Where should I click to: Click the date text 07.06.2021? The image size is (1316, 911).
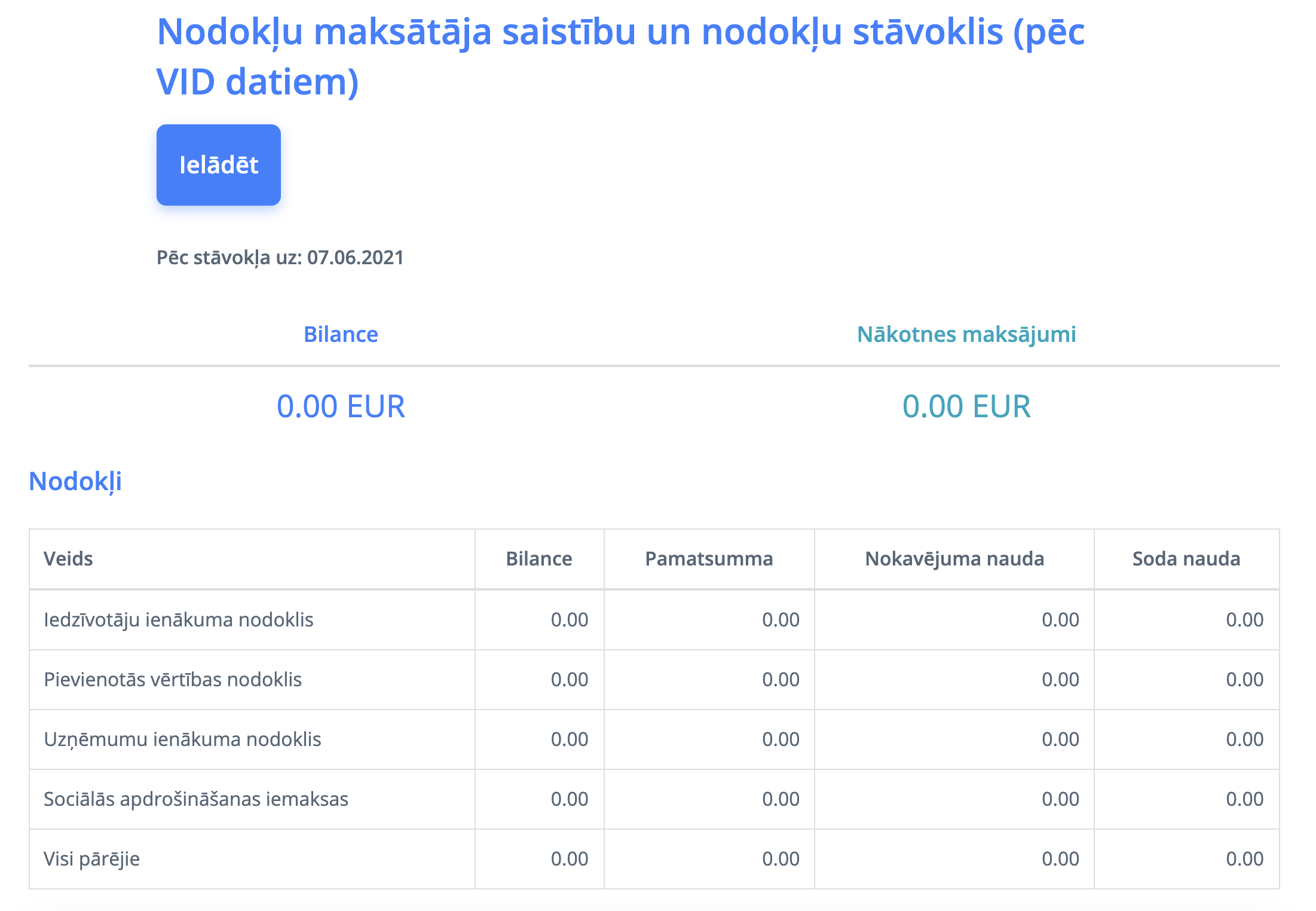(355, 258)
